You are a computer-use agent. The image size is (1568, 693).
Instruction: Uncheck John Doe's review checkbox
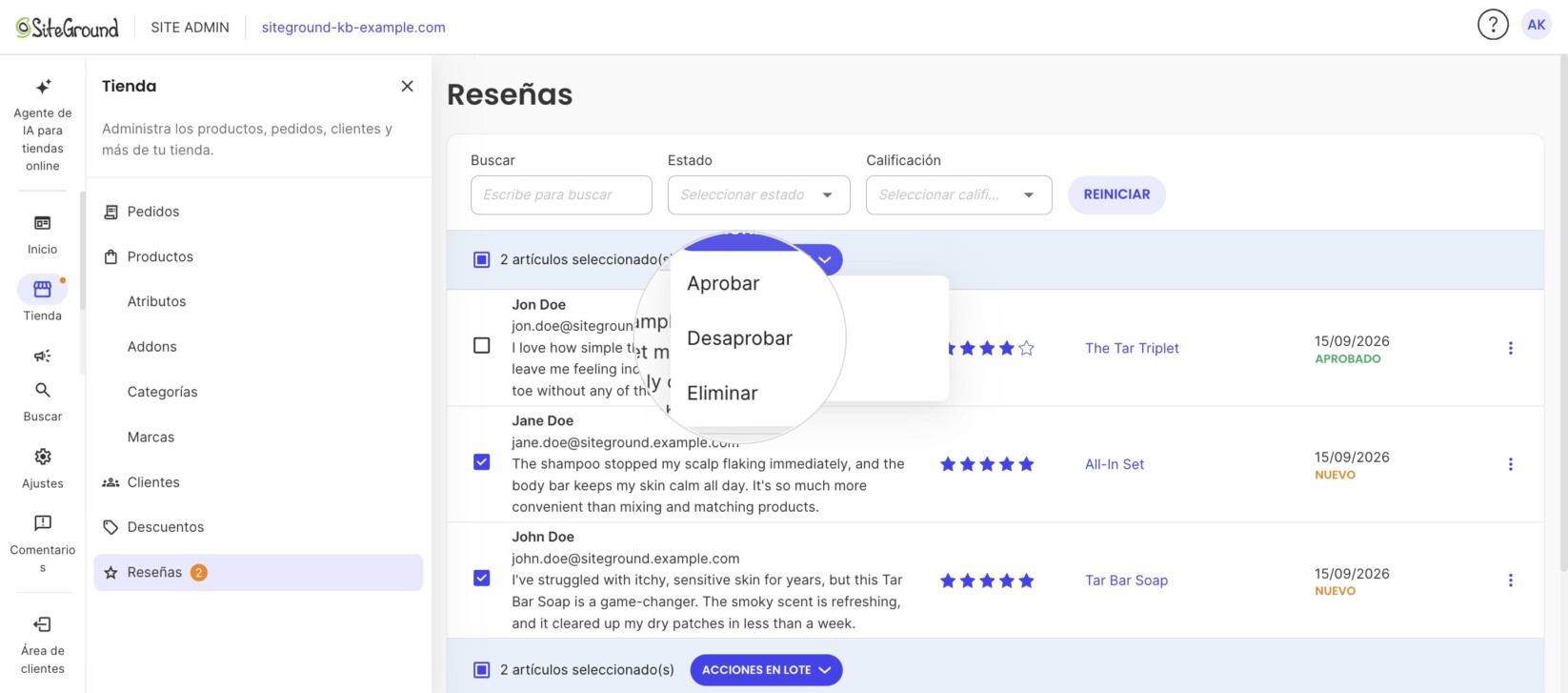pyautogui.click(x=482, y=578)
